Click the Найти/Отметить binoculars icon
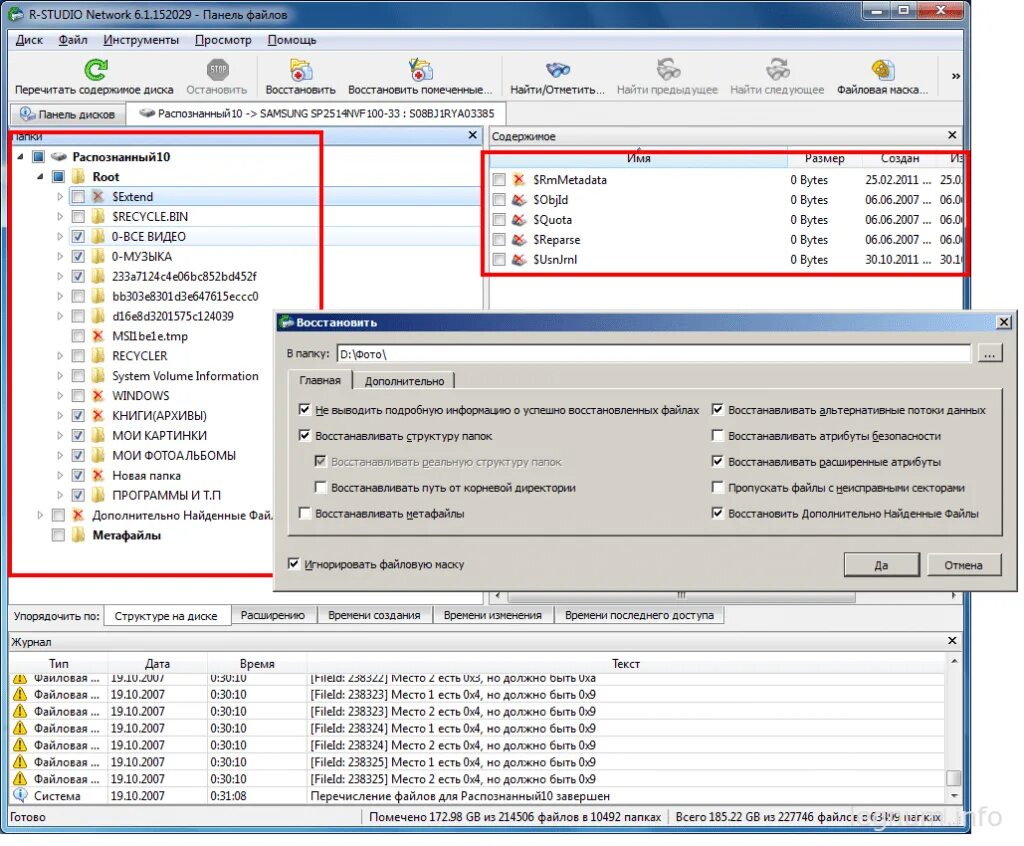Viewport: 1024px width, 846px height. [557, 69]
